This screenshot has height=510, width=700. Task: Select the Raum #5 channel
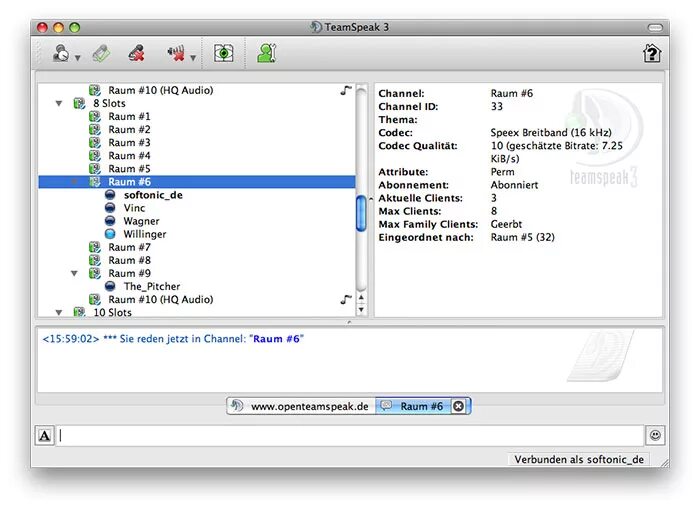pyautogui.click(x=129, y=169)
